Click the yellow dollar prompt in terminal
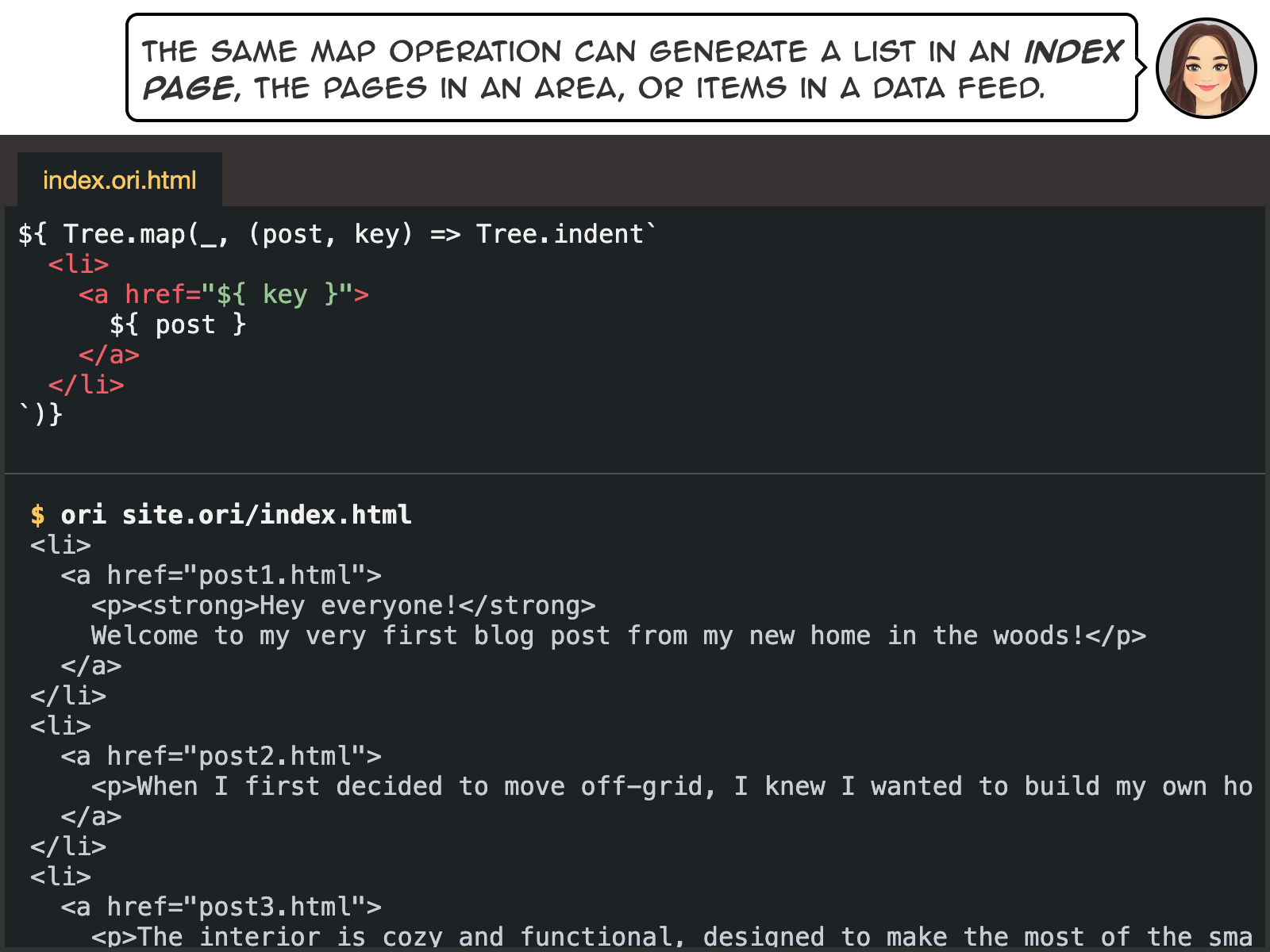The height and width of the screenshot is (952, 1270). tap(37, 515)
